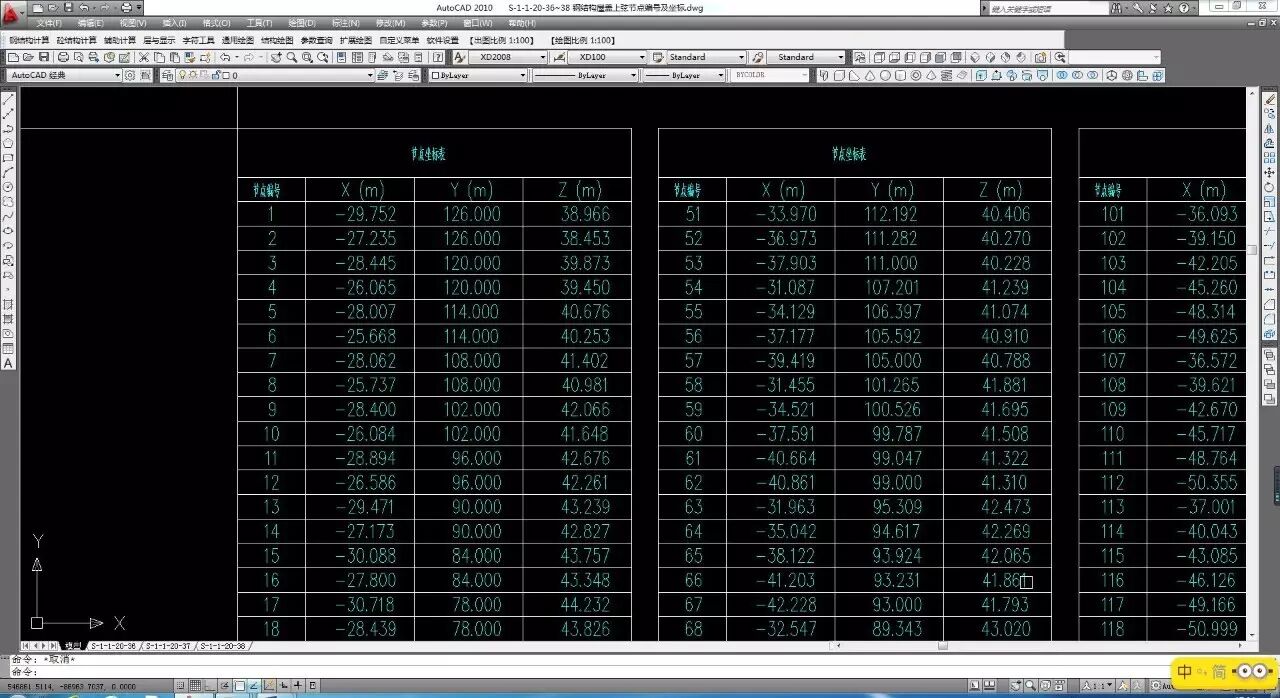Open the layer list dropdown showing layer 0
This screenshot has height=698, width=1280.
click(369, 75)
